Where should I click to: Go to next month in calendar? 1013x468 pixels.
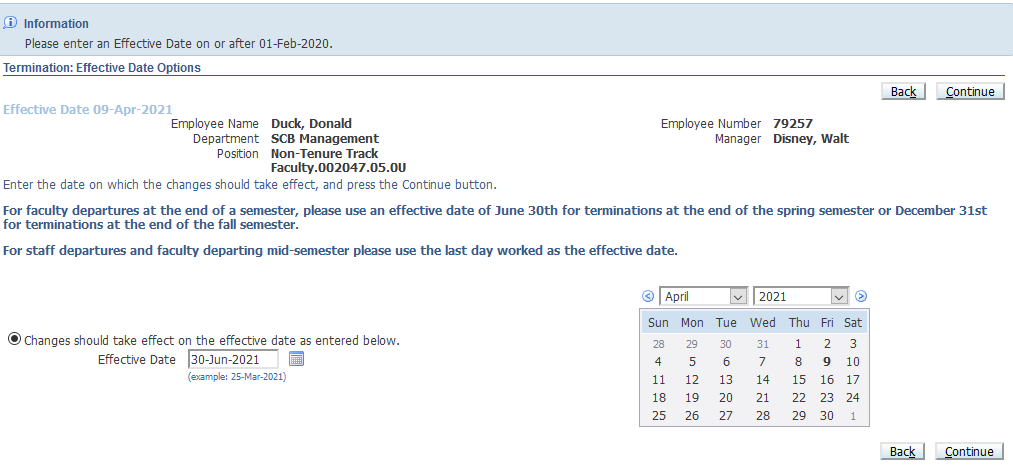point(861,297)
